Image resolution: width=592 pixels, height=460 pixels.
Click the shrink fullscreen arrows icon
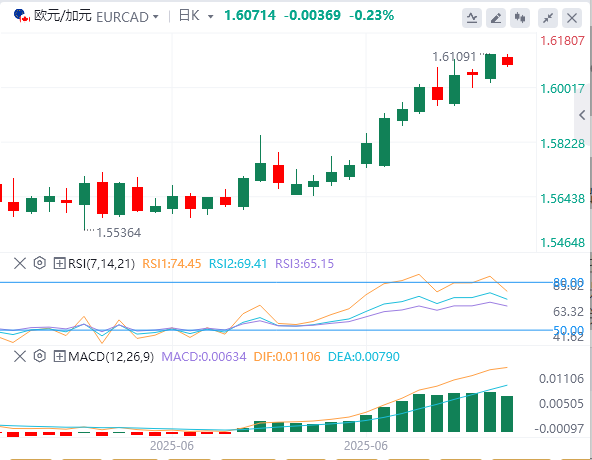(548, 18)
